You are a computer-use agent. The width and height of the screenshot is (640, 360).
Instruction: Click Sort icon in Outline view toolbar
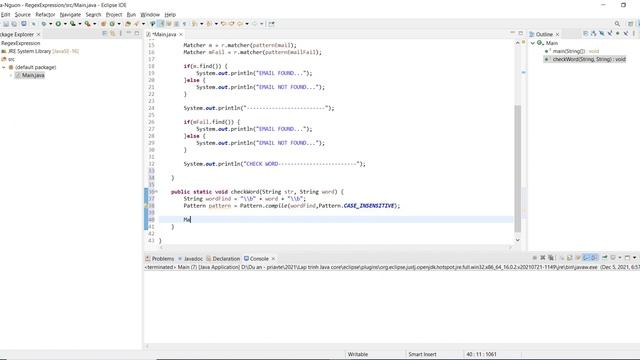(x=593, y=33)
